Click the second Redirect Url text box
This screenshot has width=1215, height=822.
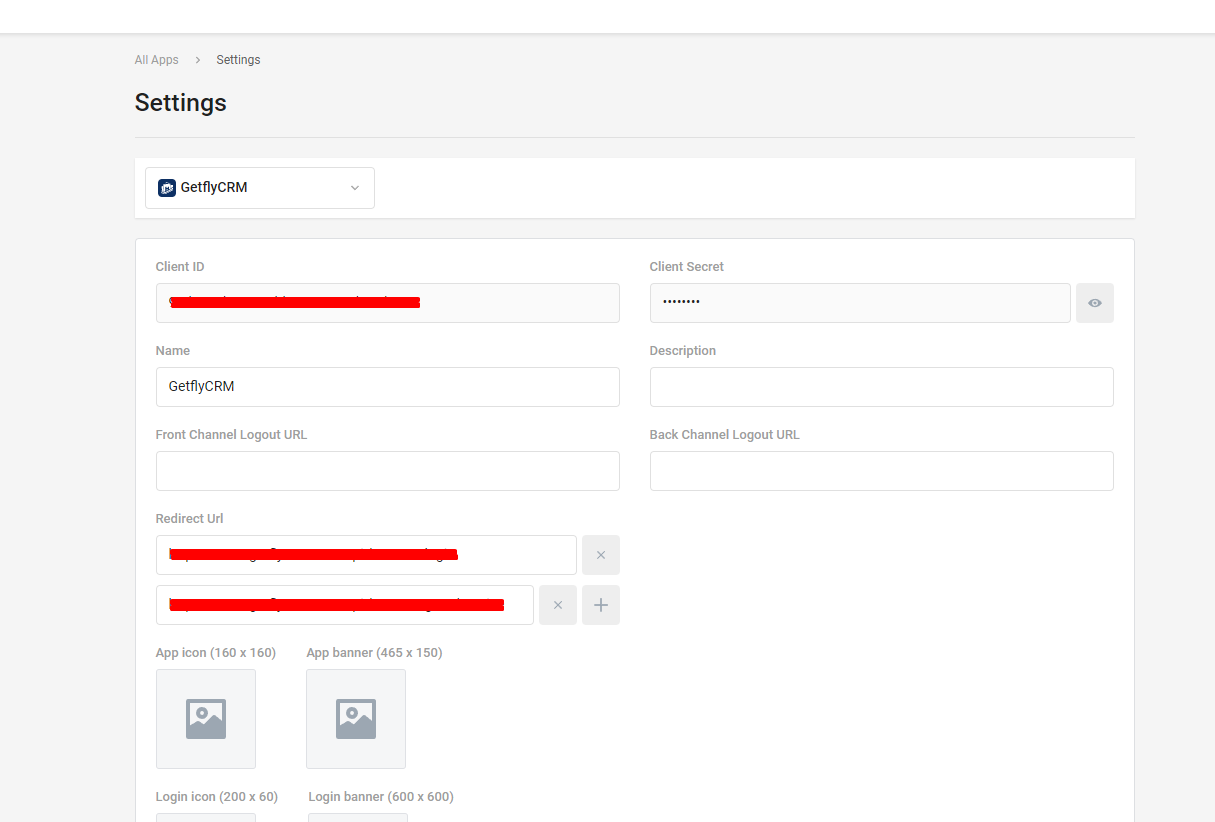344,605
